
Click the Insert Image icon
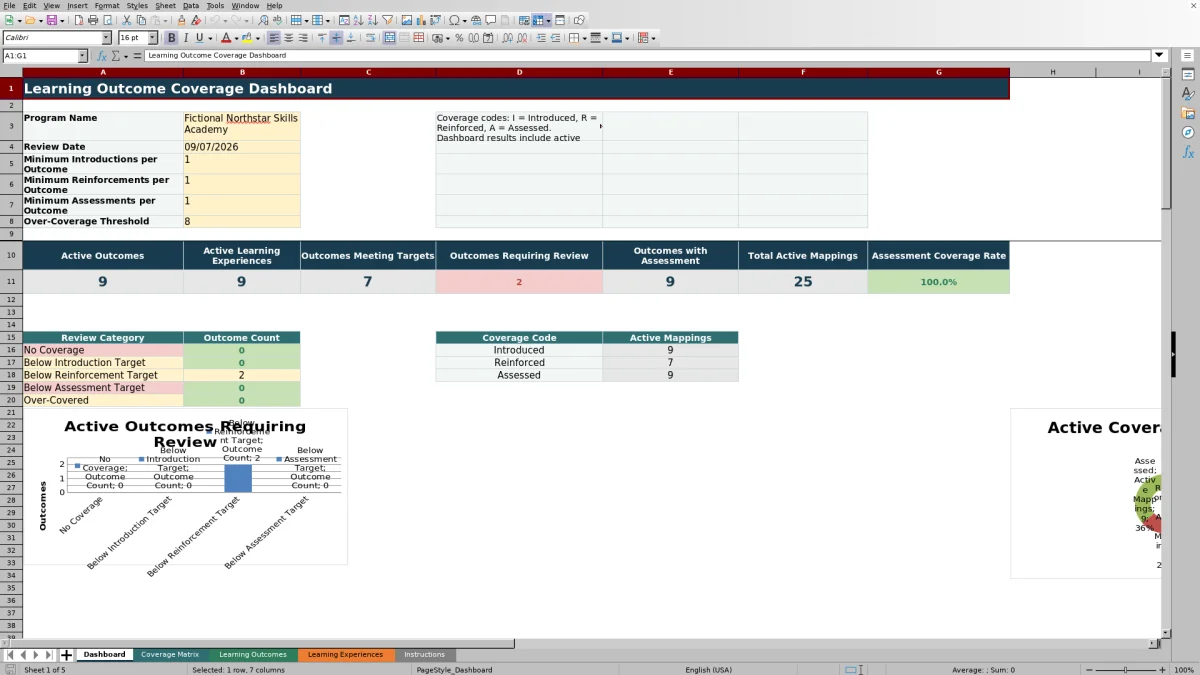[406, 20]
